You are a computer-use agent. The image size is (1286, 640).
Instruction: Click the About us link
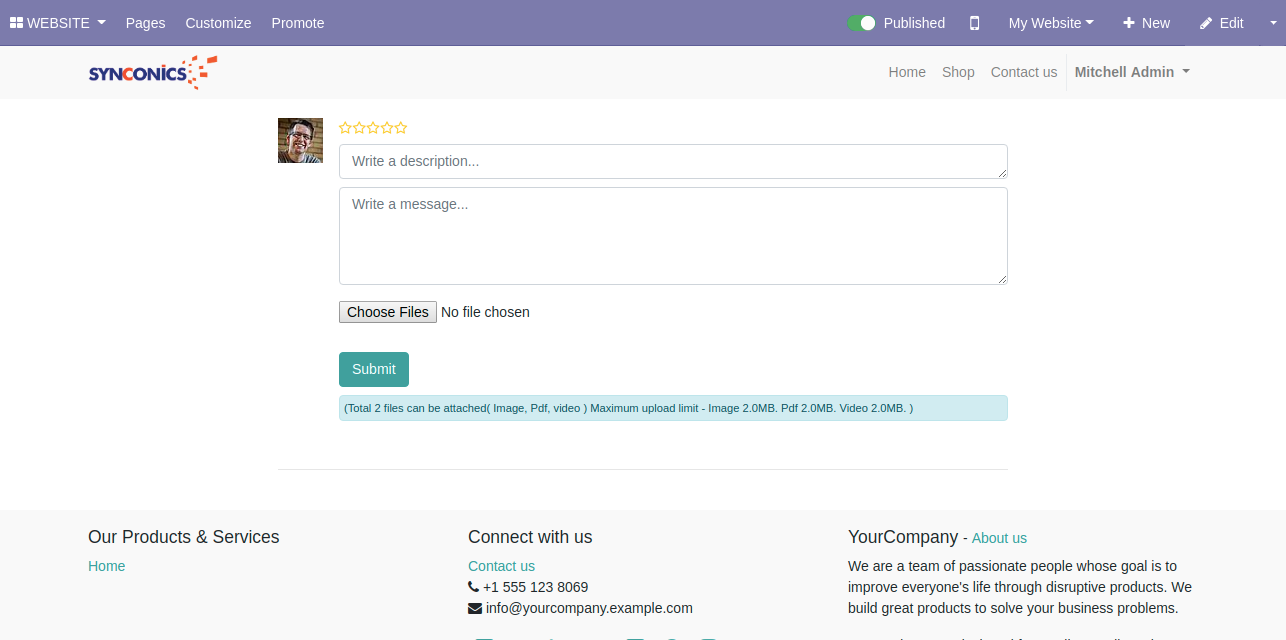999,538
